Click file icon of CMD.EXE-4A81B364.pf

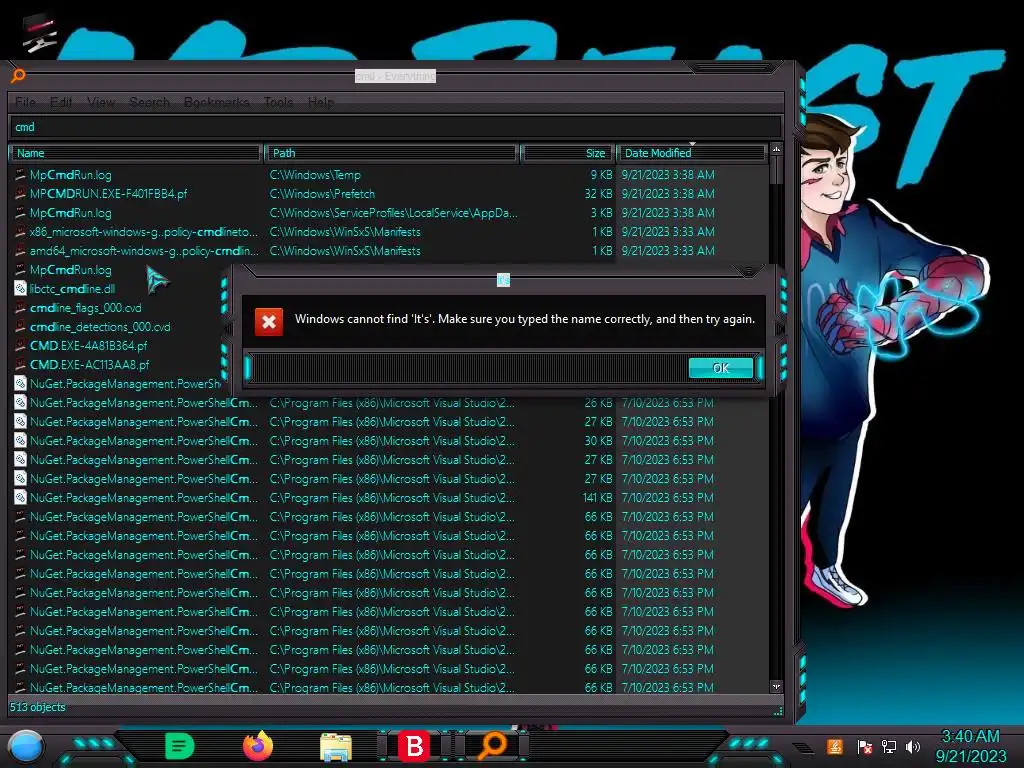(20, 345)
